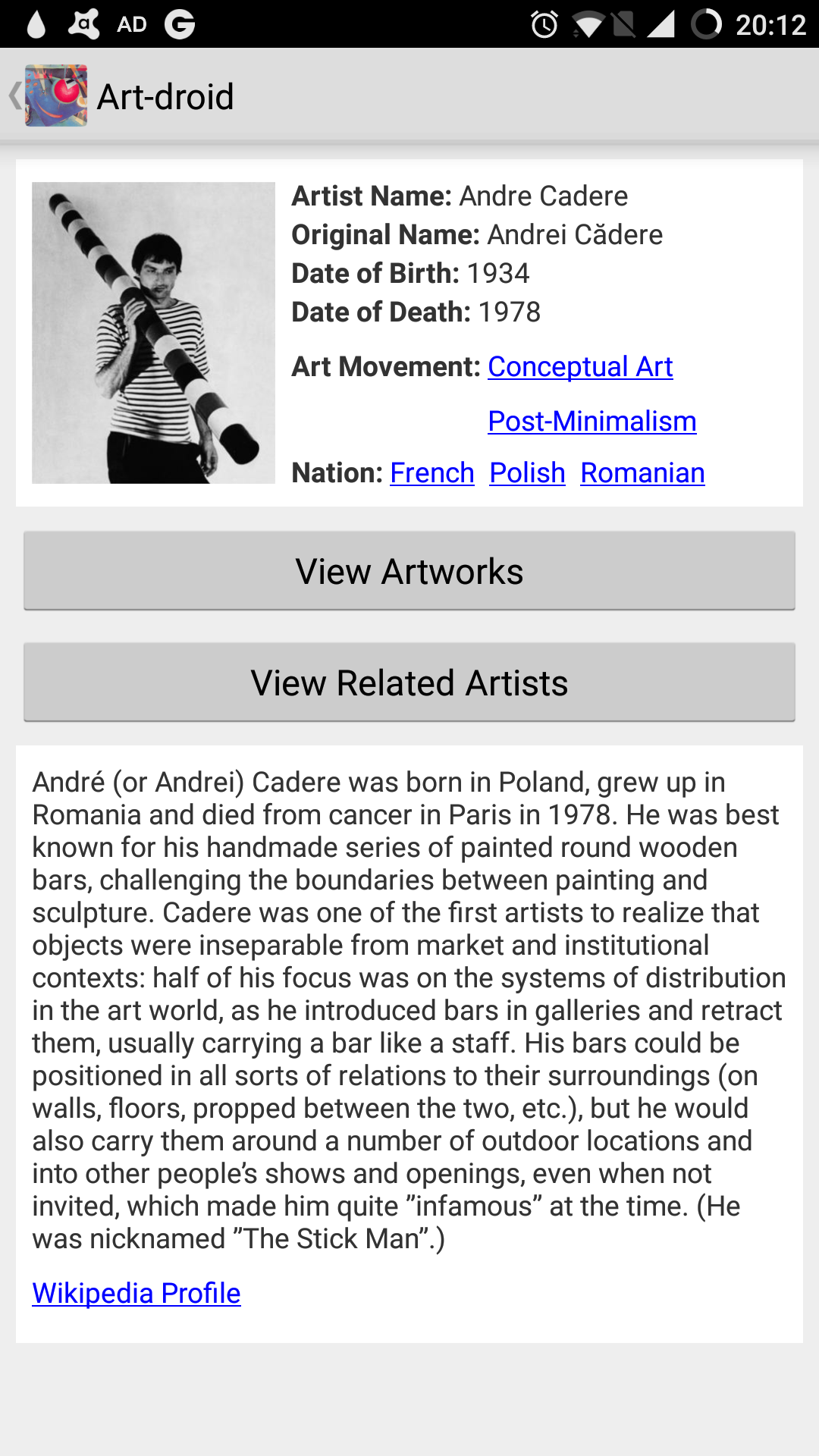Screen dimensions: 819x1456
Task: Open the Post-Minimalism movement link
Action: coord(591,421)
